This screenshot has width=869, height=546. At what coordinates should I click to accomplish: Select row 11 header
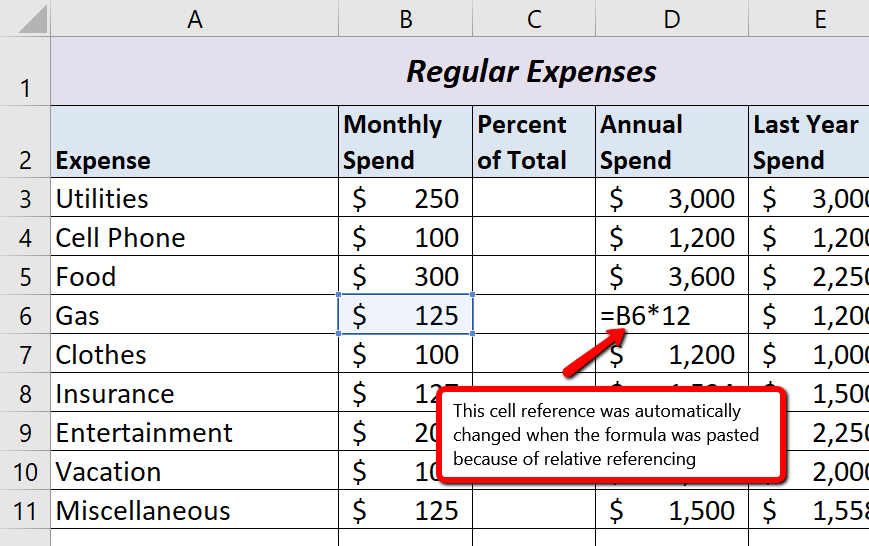click(x=25, y=509)
